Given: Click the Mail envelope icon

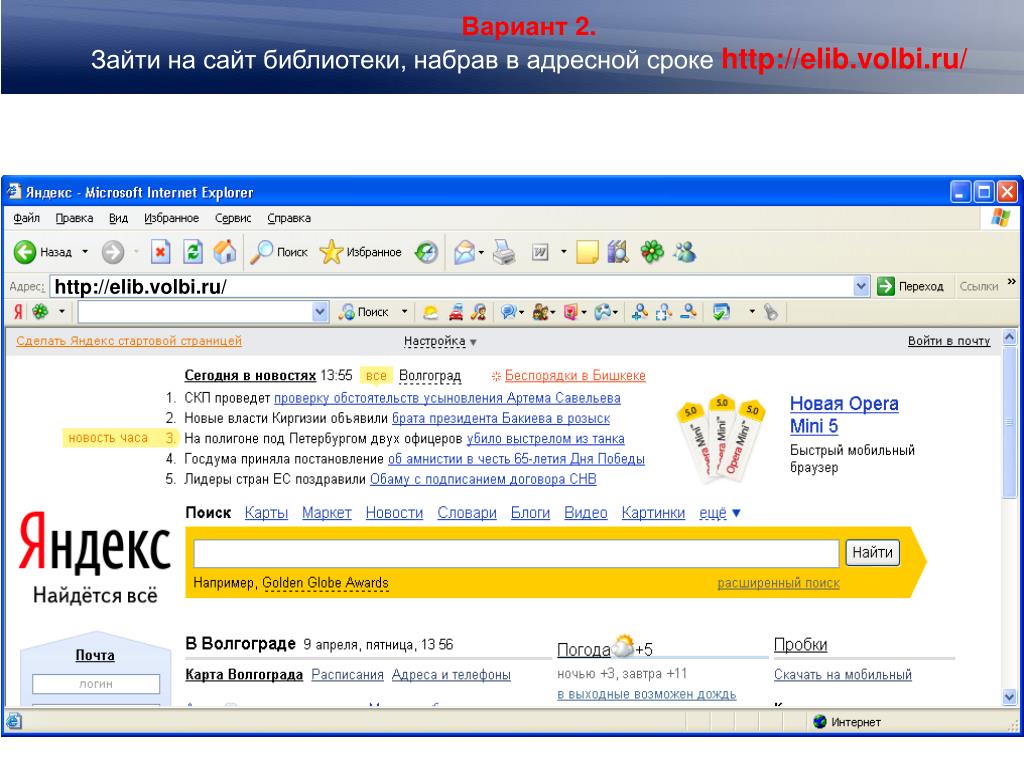Looking at the screenshot, I should click(x=464, y=252).
